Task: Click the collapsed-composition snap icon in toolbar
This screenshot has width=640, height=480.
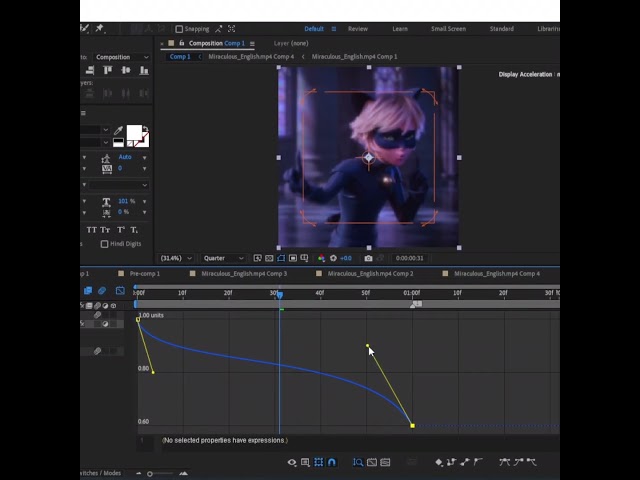Action: tap(231, 29)
